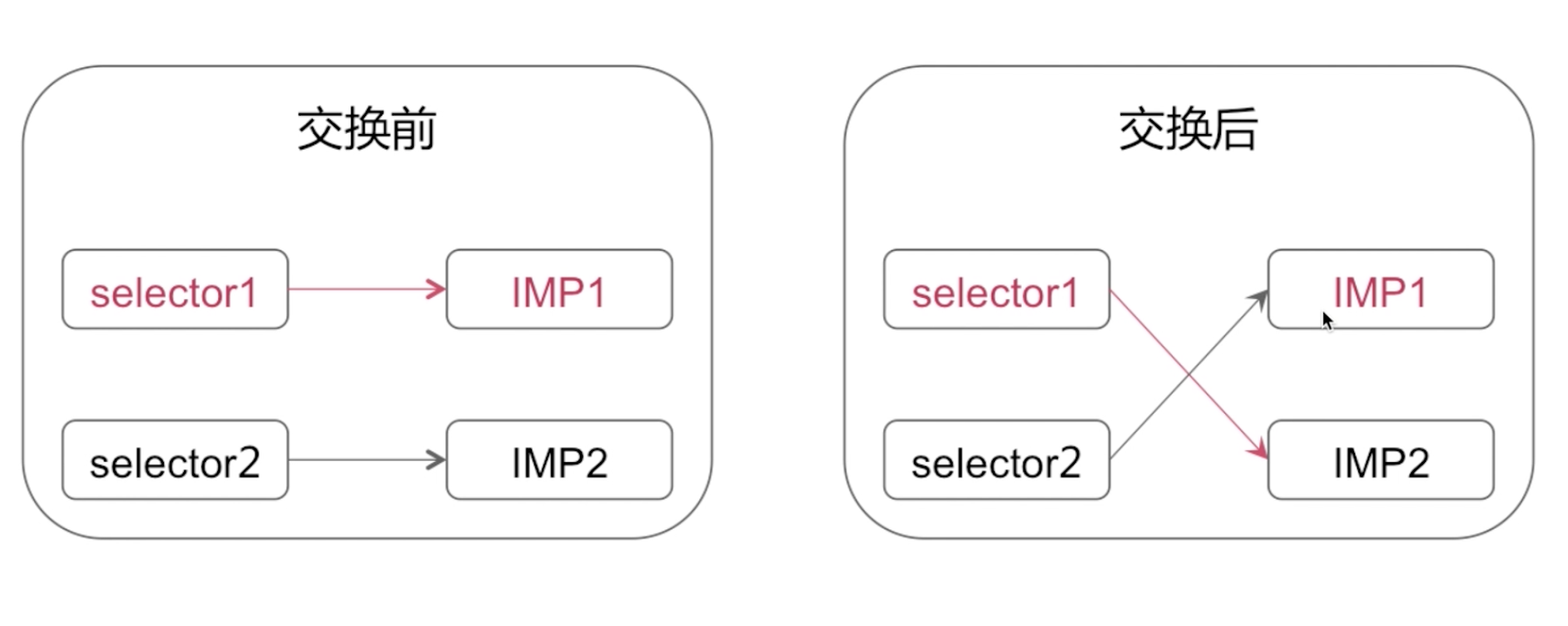Click the red selector1 box in 交换后 panel
Screen dimensions: 1568x626
click(996, 289)
